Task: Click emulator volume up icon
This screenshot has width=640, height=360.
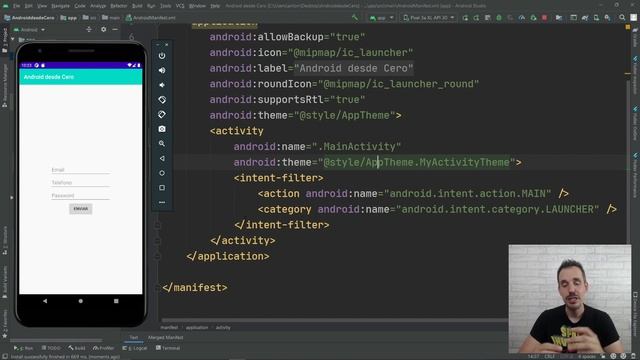Action: (x=162, y=70)
